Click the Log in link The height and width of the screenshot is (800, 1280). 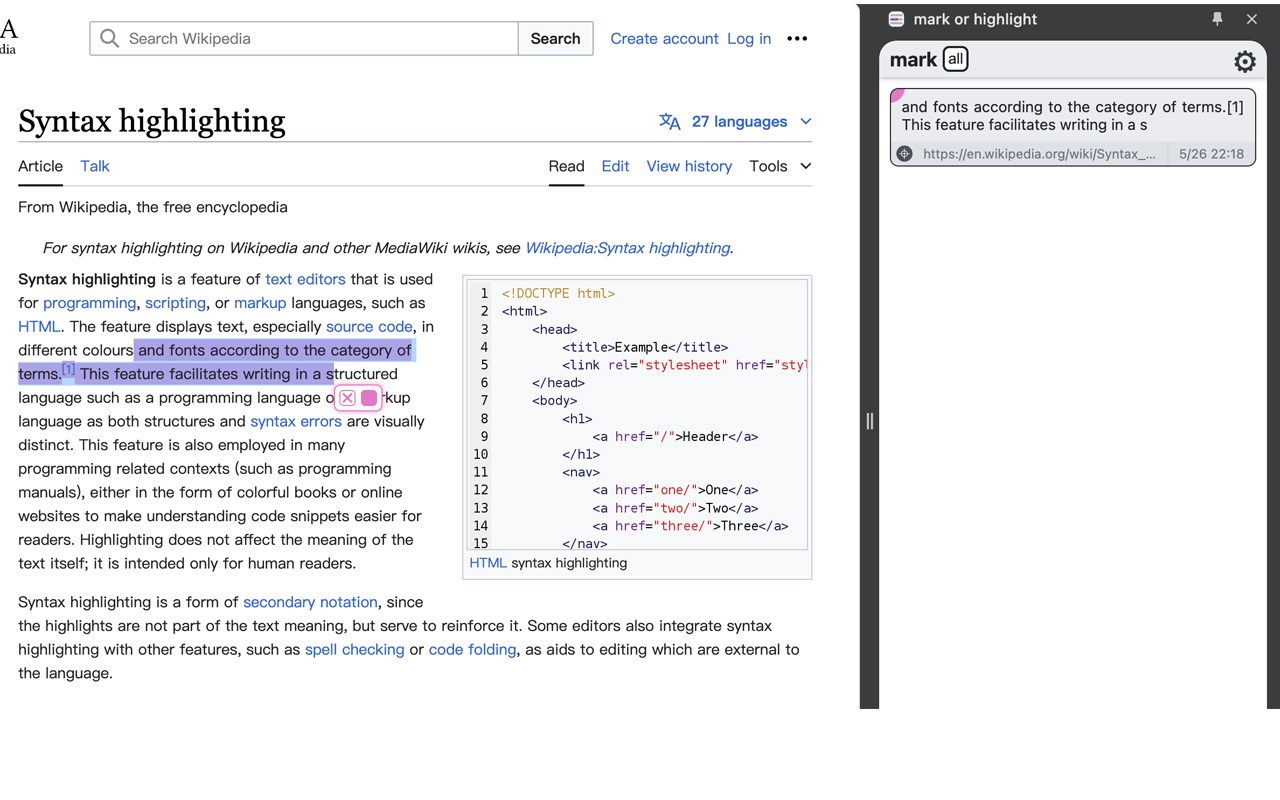749,39
